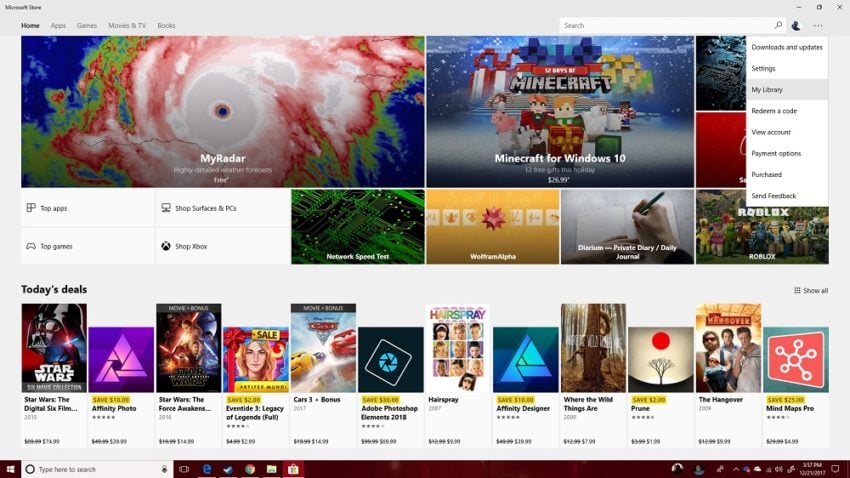Open Payment options from the menu
Viewport: 850px width, 478px height.
[x=787, y=153]
